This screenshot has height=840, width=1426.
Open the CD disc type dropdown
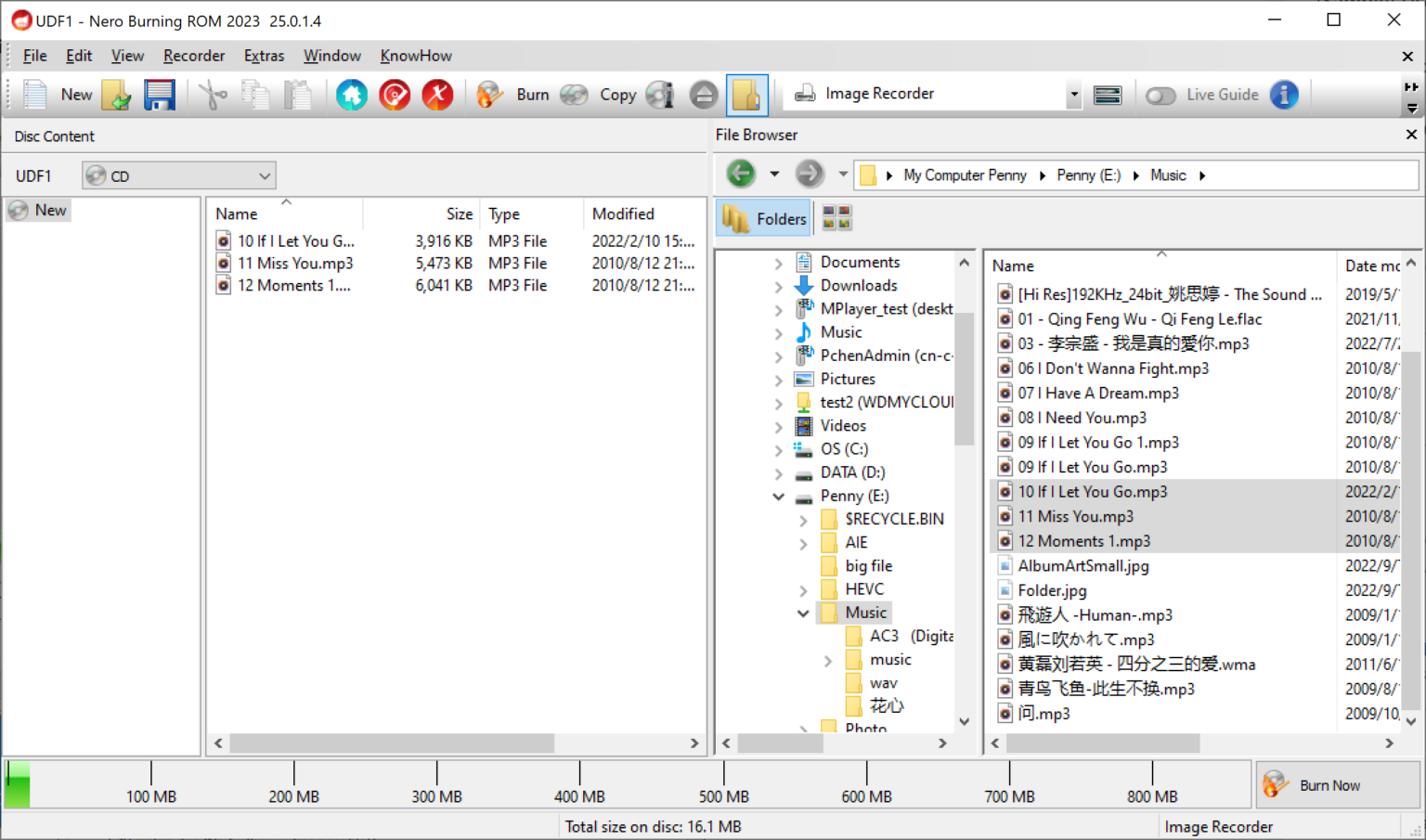[179, 175]
